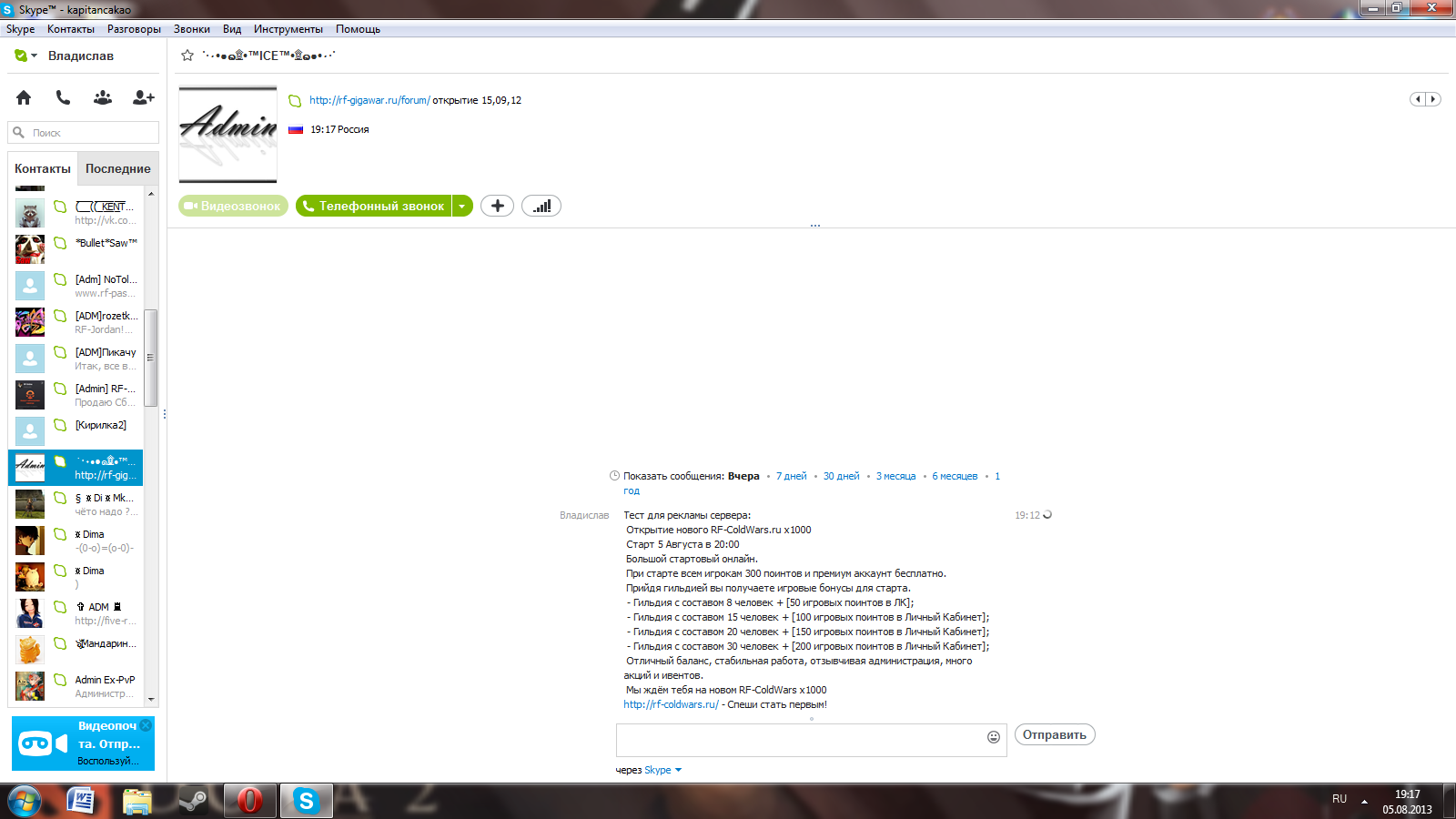The image size is (1456, 819).
Task: Click the contact list scrollbar thumb
Action: click(151, 358)
